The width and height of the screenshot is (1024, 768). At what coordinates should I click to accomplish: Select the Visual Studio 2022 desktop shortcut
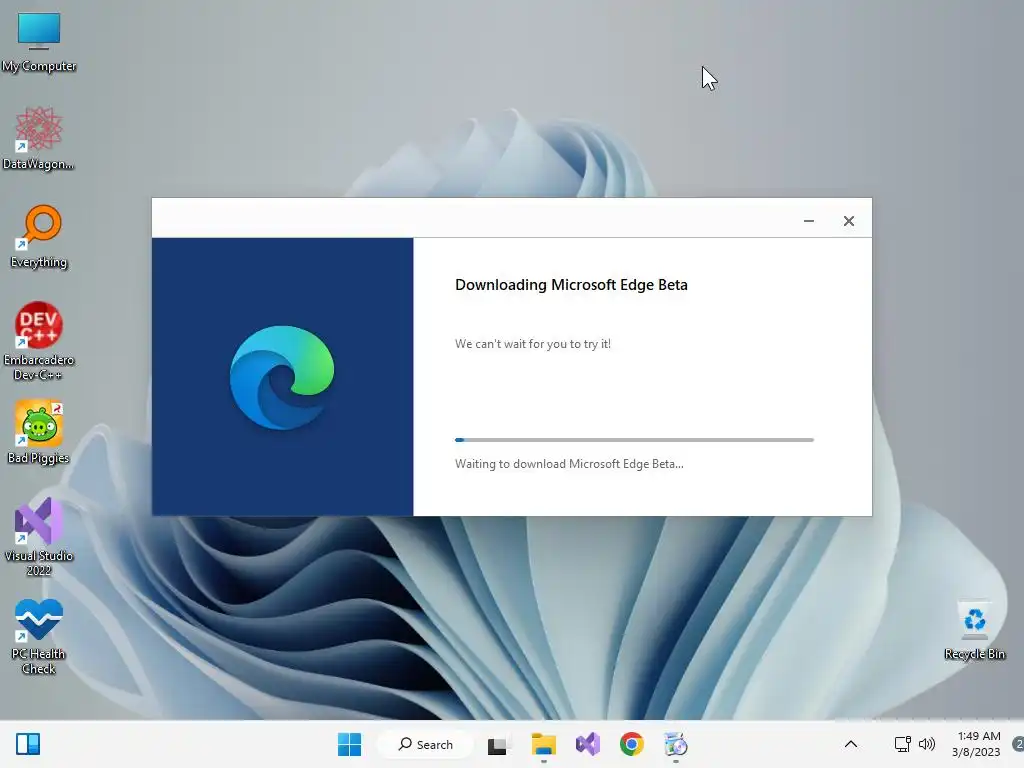click(39, 537)
